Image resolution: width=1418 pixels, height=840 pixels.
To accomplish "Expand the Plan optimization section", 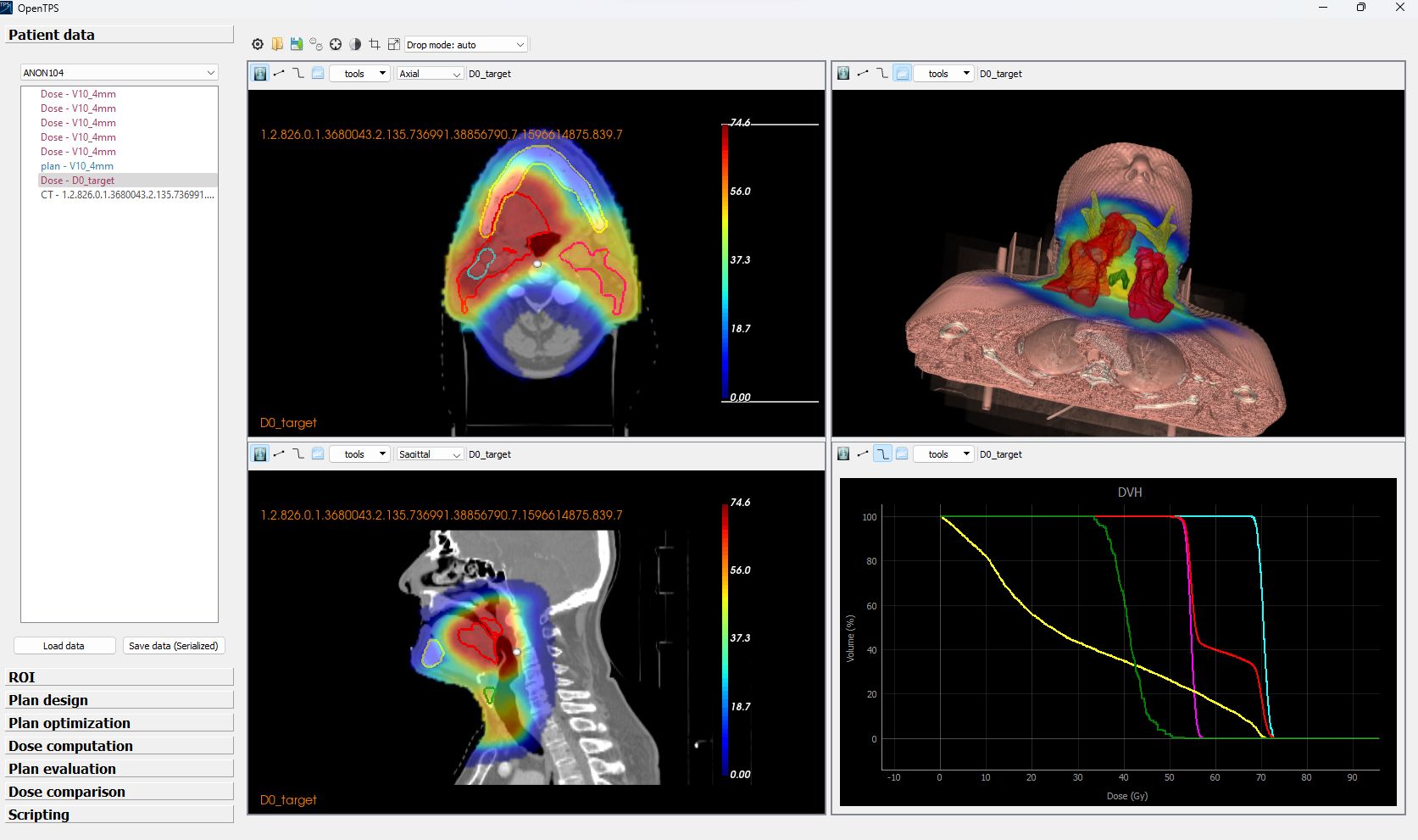I will (x=119, y=723).
